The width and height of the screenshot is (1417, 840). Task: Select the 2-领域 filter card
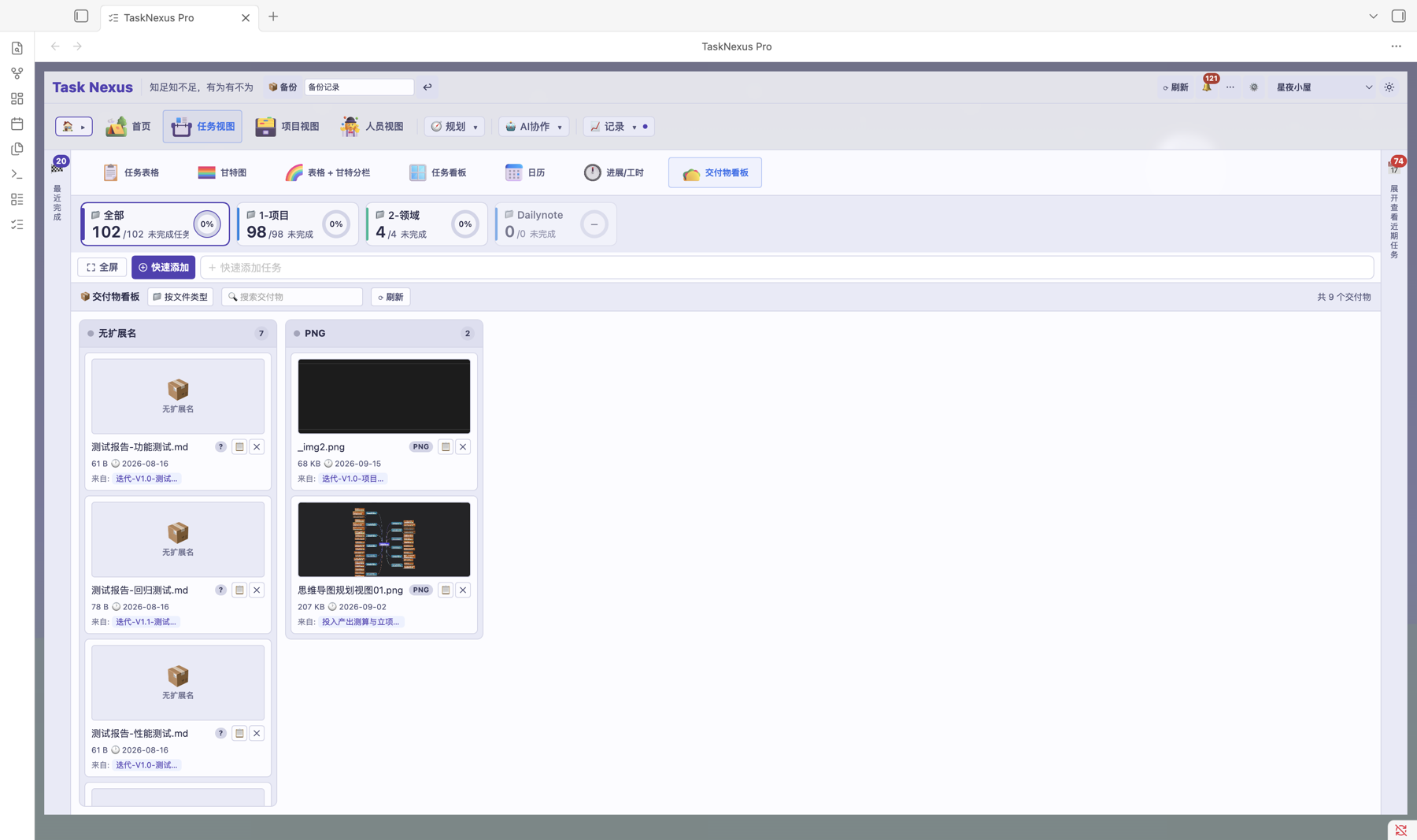point(427,224)
